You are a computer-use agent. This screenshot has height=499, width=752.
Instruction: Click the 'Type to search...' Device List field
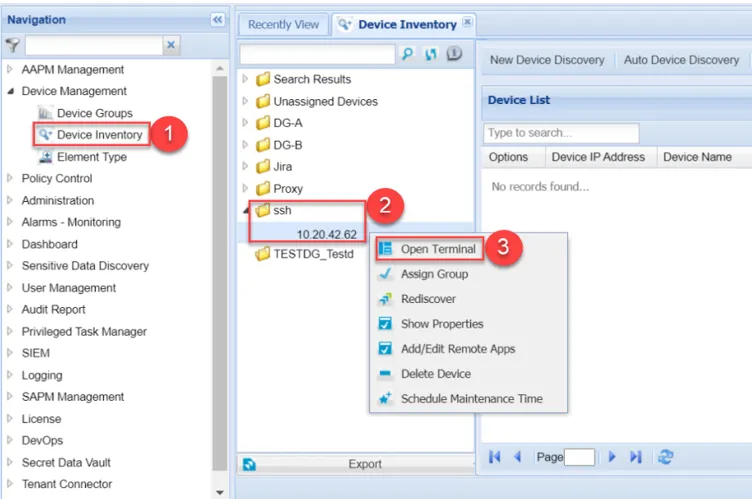coord(561,133)
